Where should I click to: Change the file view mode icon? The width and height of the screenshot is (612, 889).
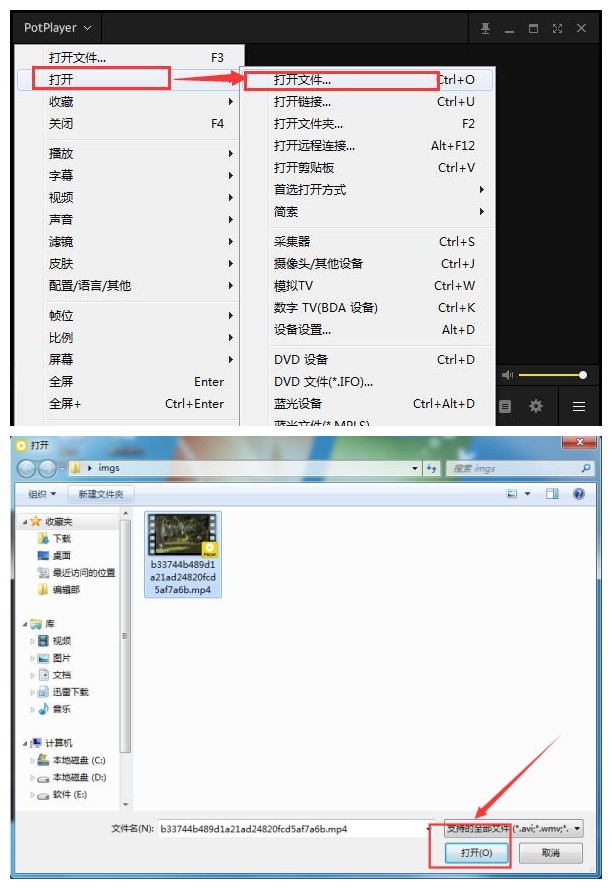512,494
